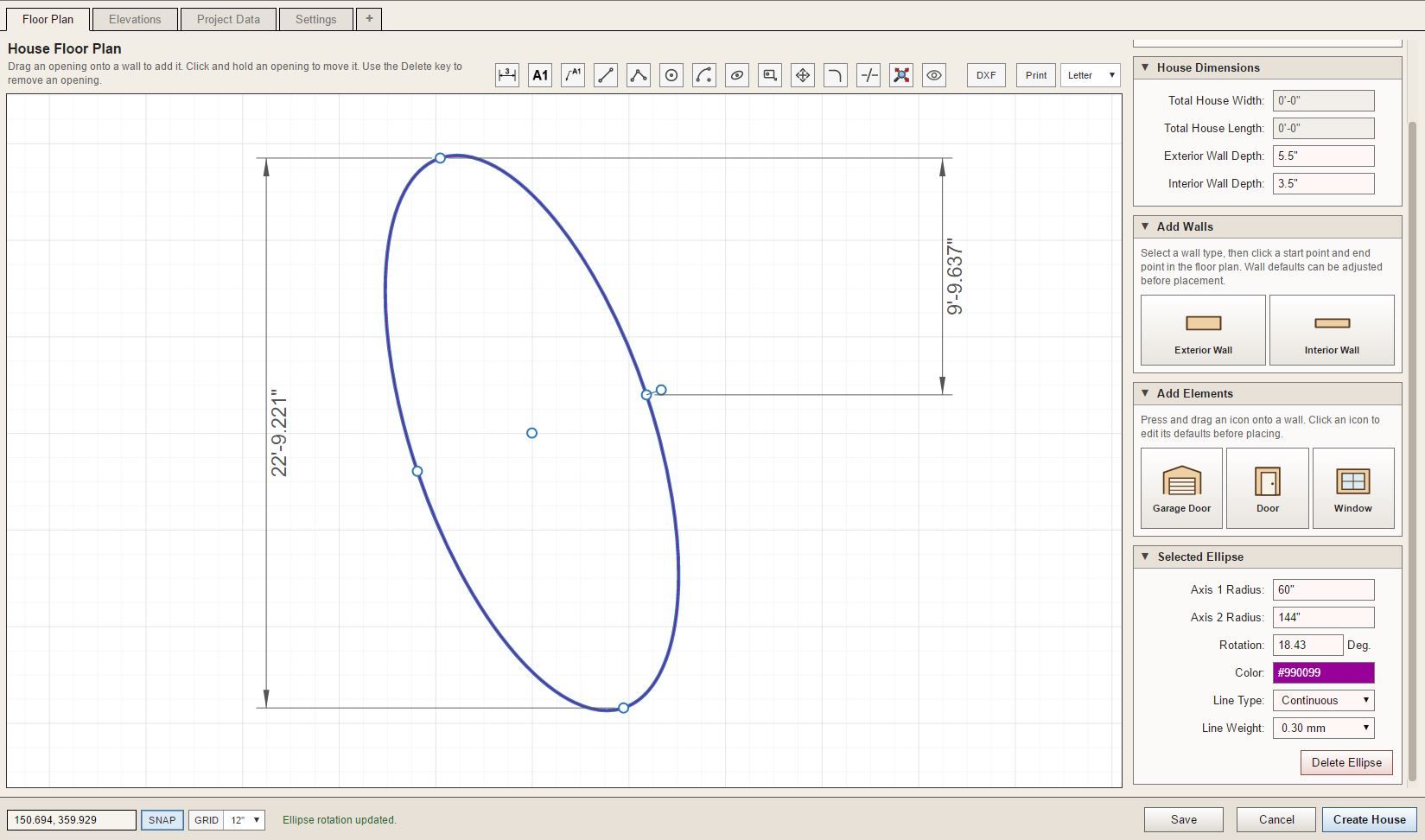Click the Save button
The width and height of the screenshot is (1425, 840).
point(1184,819)
